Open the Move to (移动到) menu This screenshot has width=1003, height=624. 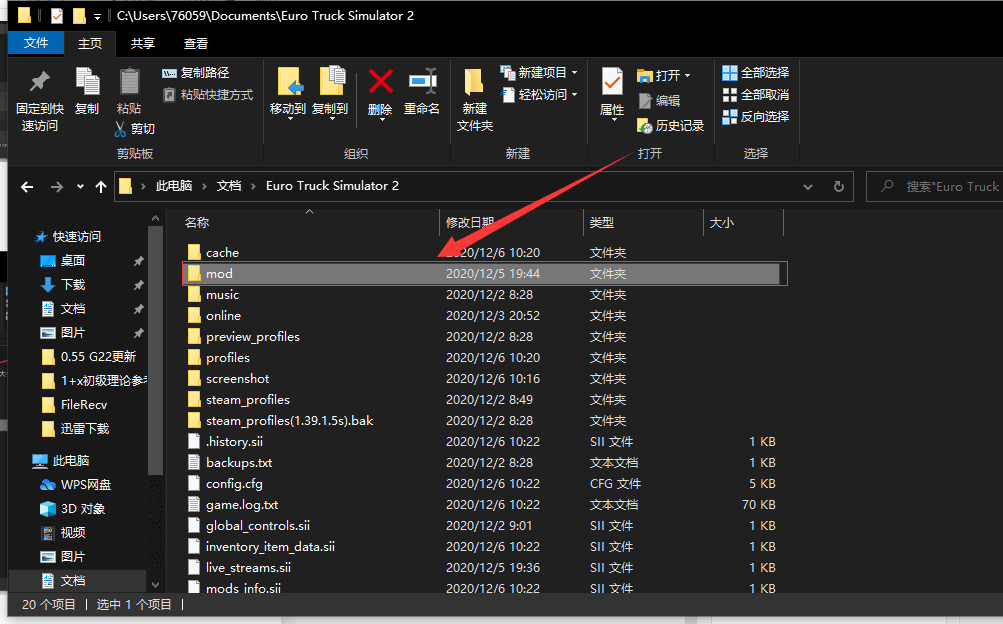288,93
